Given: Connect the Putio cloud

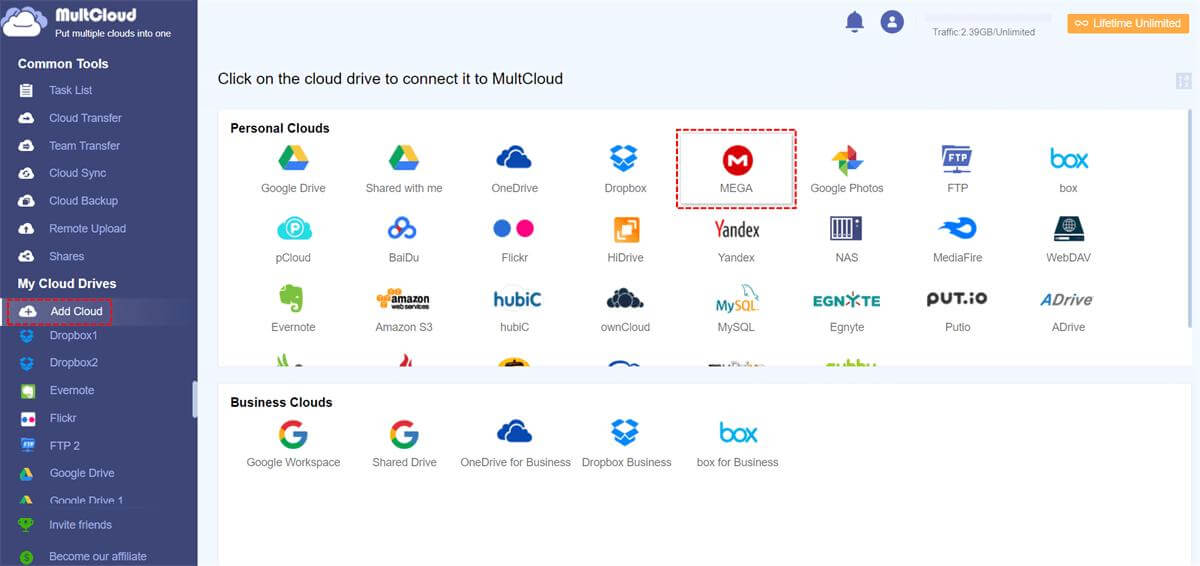Looking at the screenshot, I should [957, 308].
